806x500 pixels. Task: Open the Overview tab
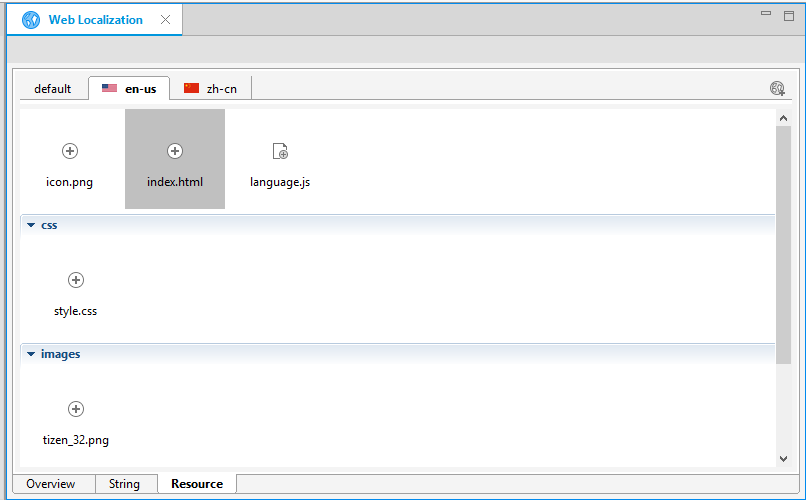pyautogui.click(x=51, y=484)
